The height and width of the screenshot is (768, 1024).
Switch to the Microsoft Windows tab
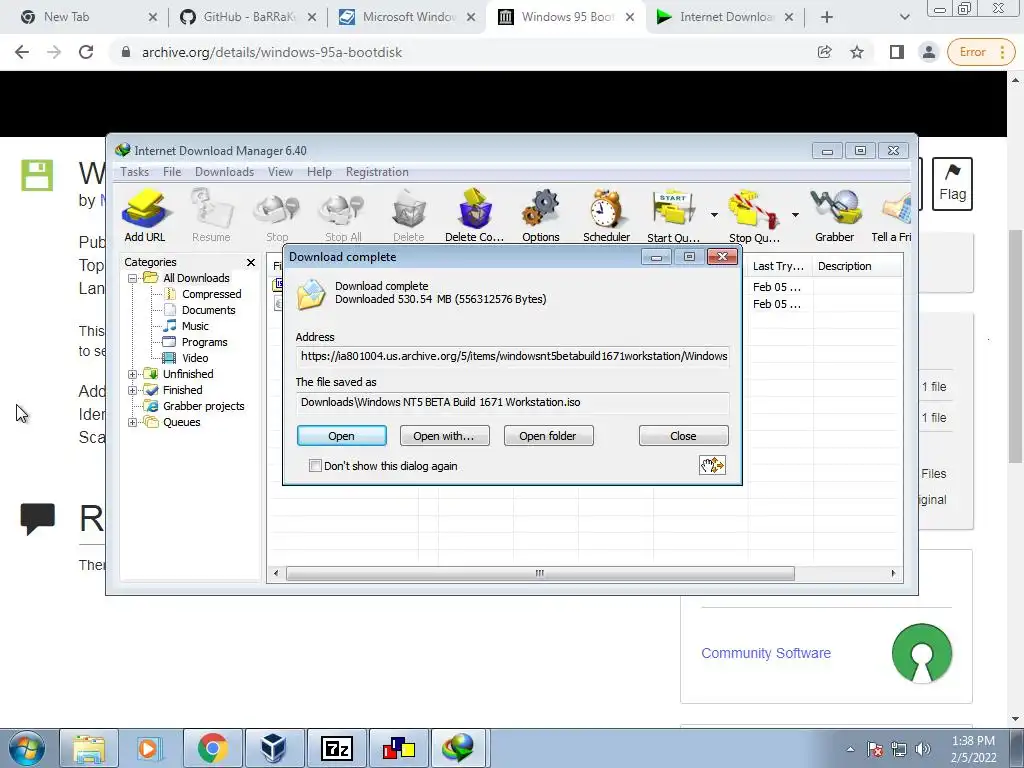408,17
